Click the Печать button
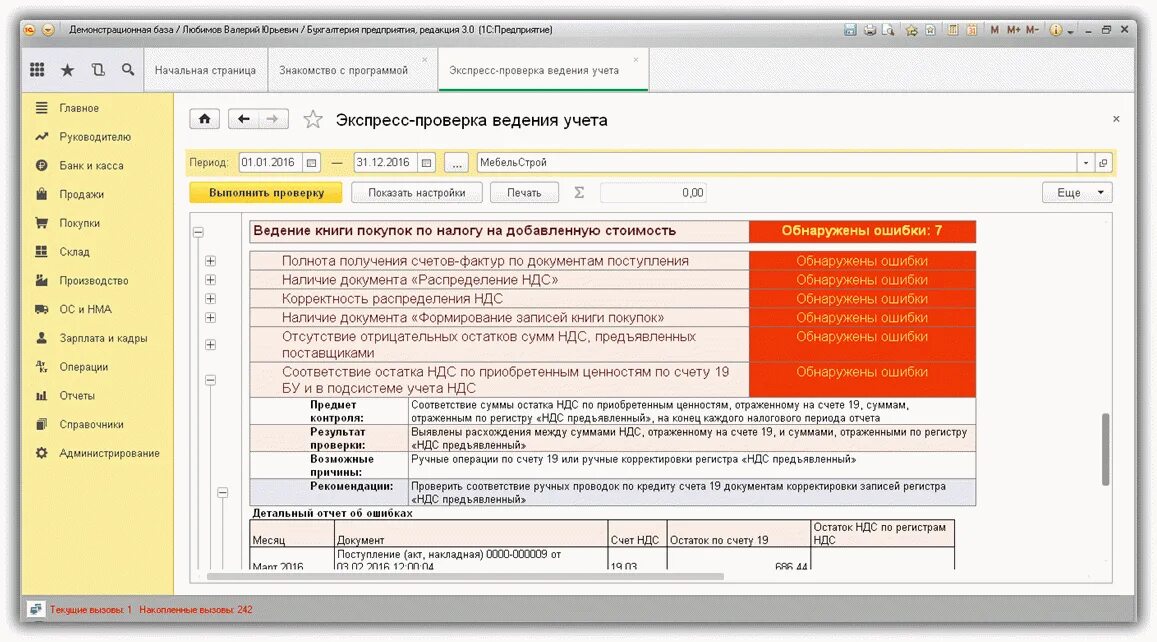Image resolution: width=1157 pixels, height=642 pixels. click(524, 193)
